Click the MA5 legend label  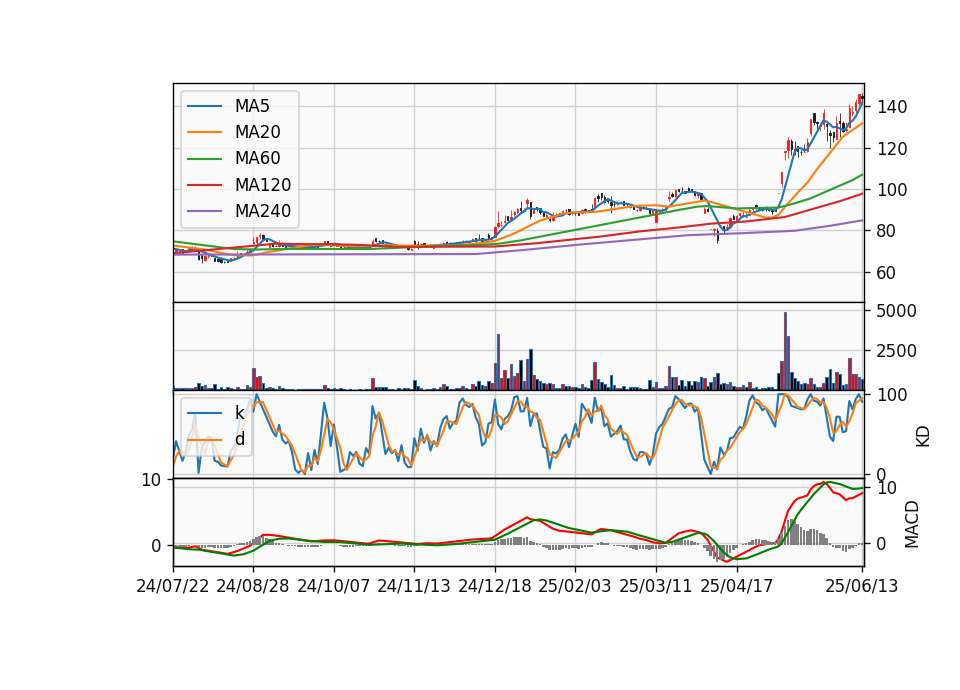pos(252,106)
